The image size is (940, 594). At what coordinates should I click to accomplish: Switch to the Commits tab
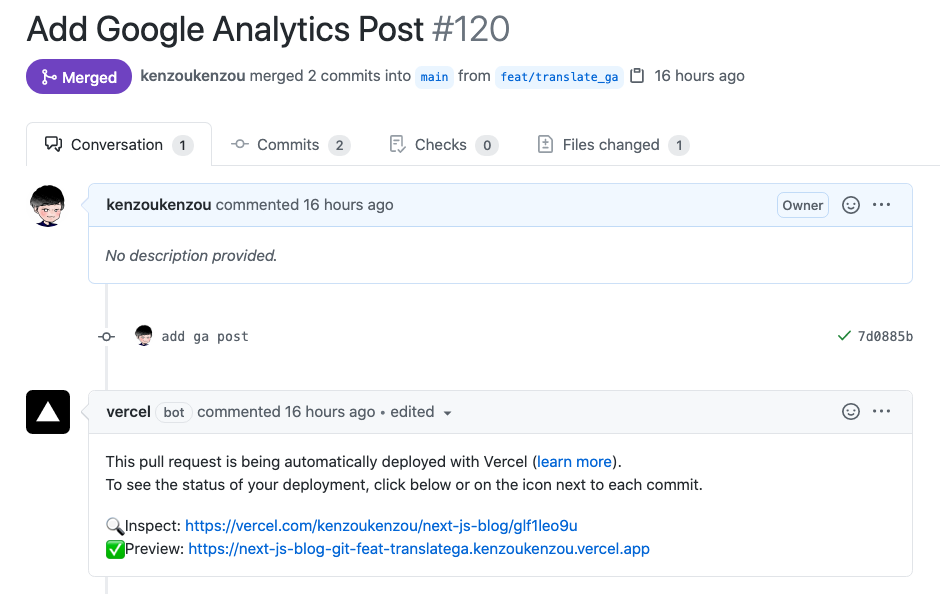tap(289, 145)
